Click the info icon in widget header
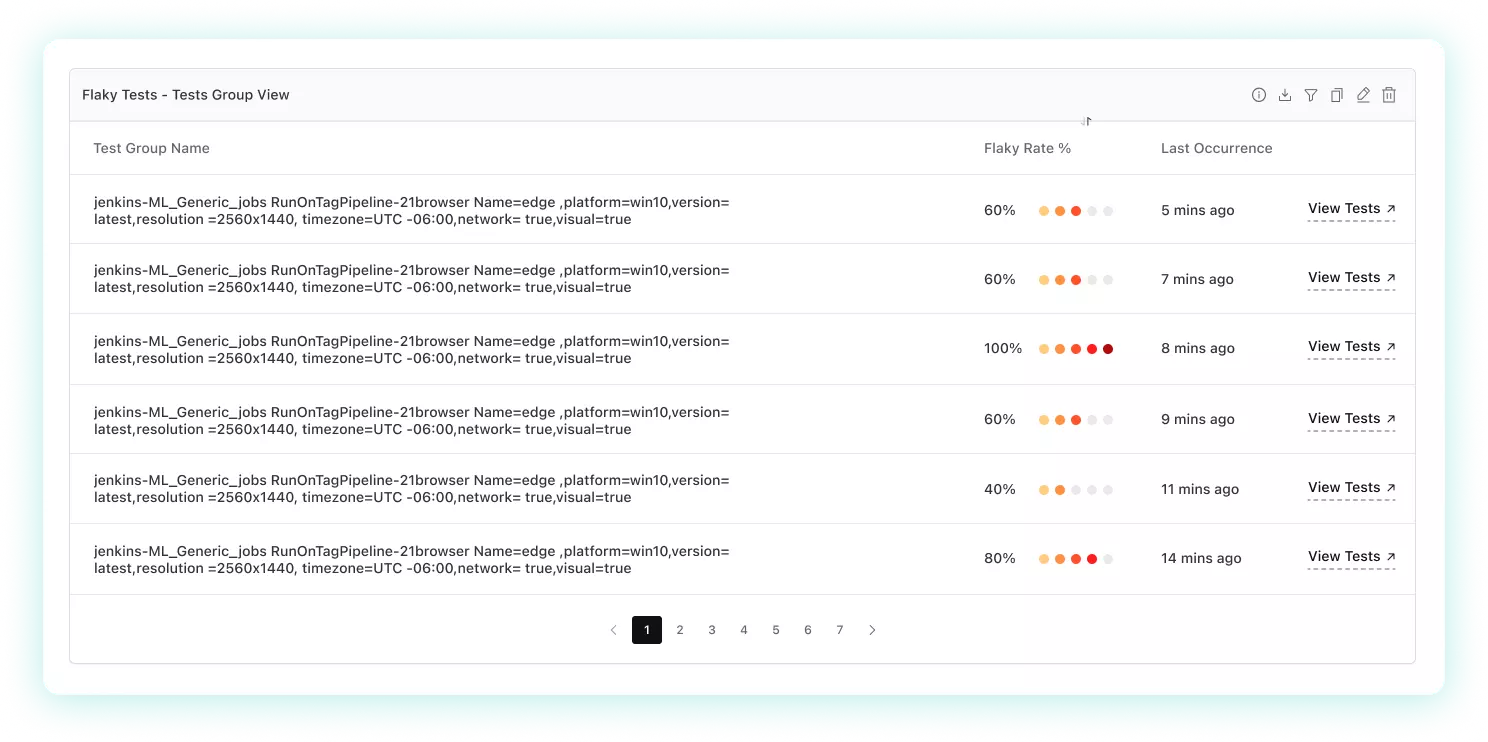Screen dimensions: 1488x742 point(1258,95)
